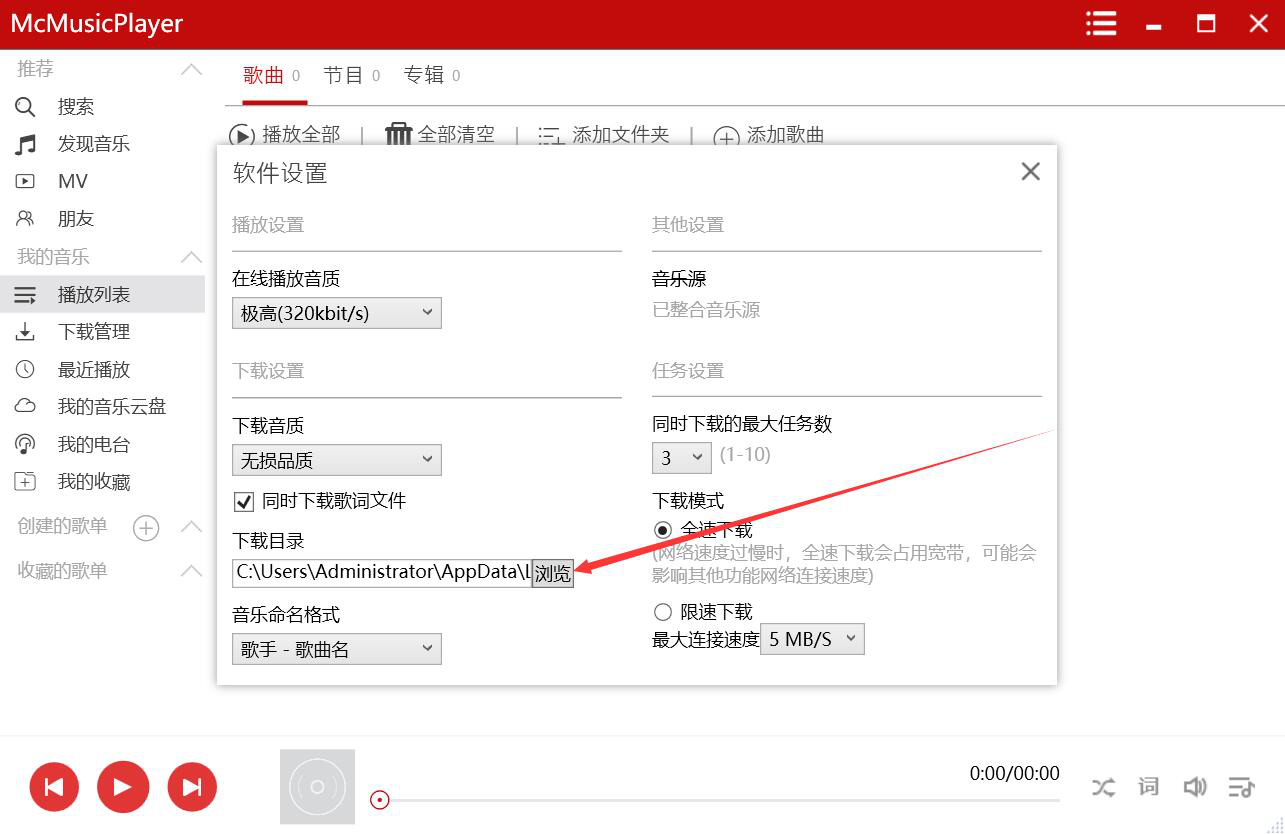Toggle shuffle playback mode icon

(1103, 787)
